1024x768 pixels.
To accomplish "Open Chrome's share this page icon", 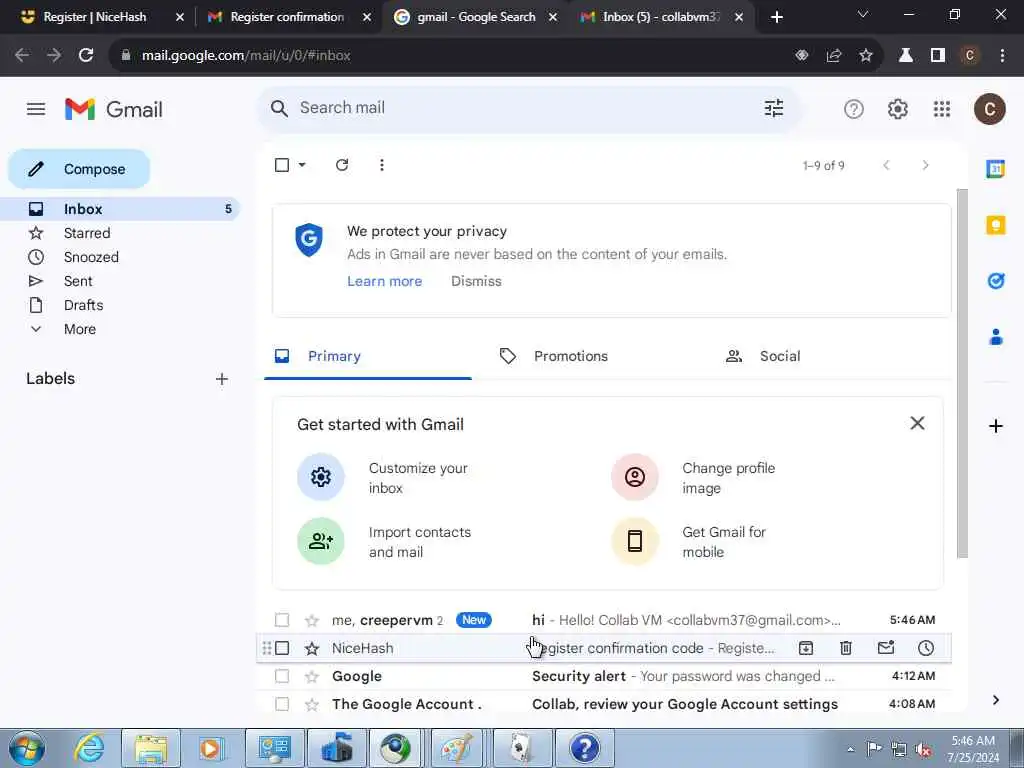I will tap(834, 56).
